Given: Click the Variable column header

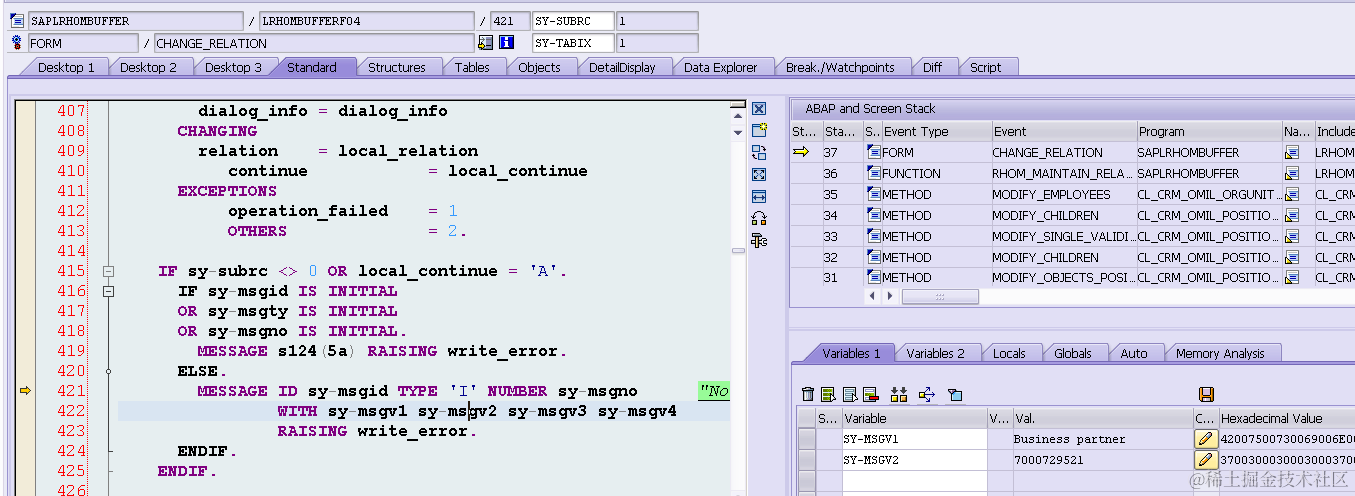Looking at the screenshot, I should pyautogui.click(x=914, y=418).
